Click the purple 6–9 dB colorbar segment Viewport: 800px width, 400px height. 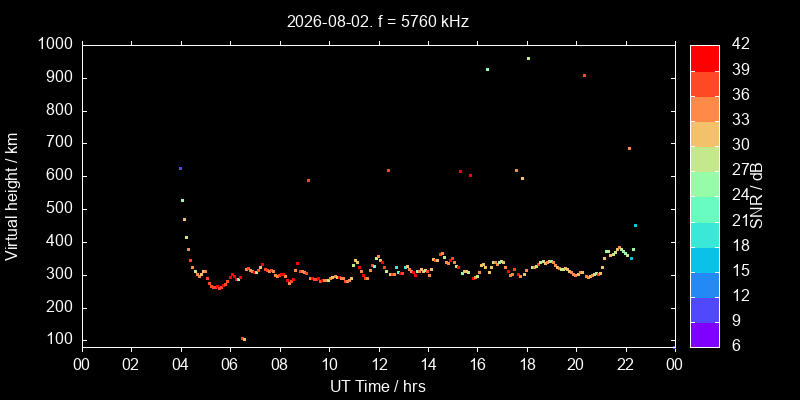click(x=705, y=335)
